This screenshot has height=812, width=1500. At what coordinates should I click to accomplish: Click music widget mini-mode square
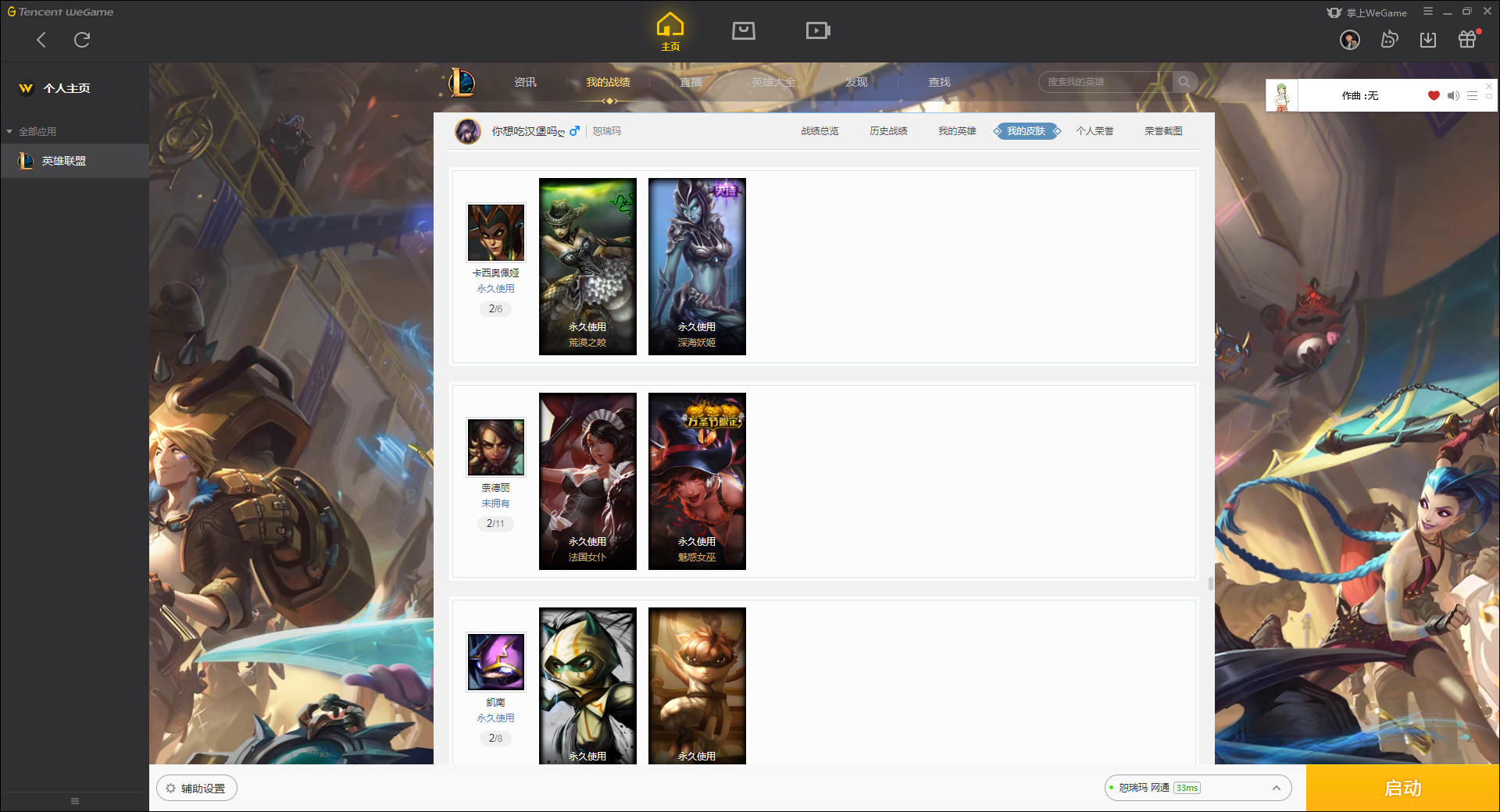[1489, 97]
